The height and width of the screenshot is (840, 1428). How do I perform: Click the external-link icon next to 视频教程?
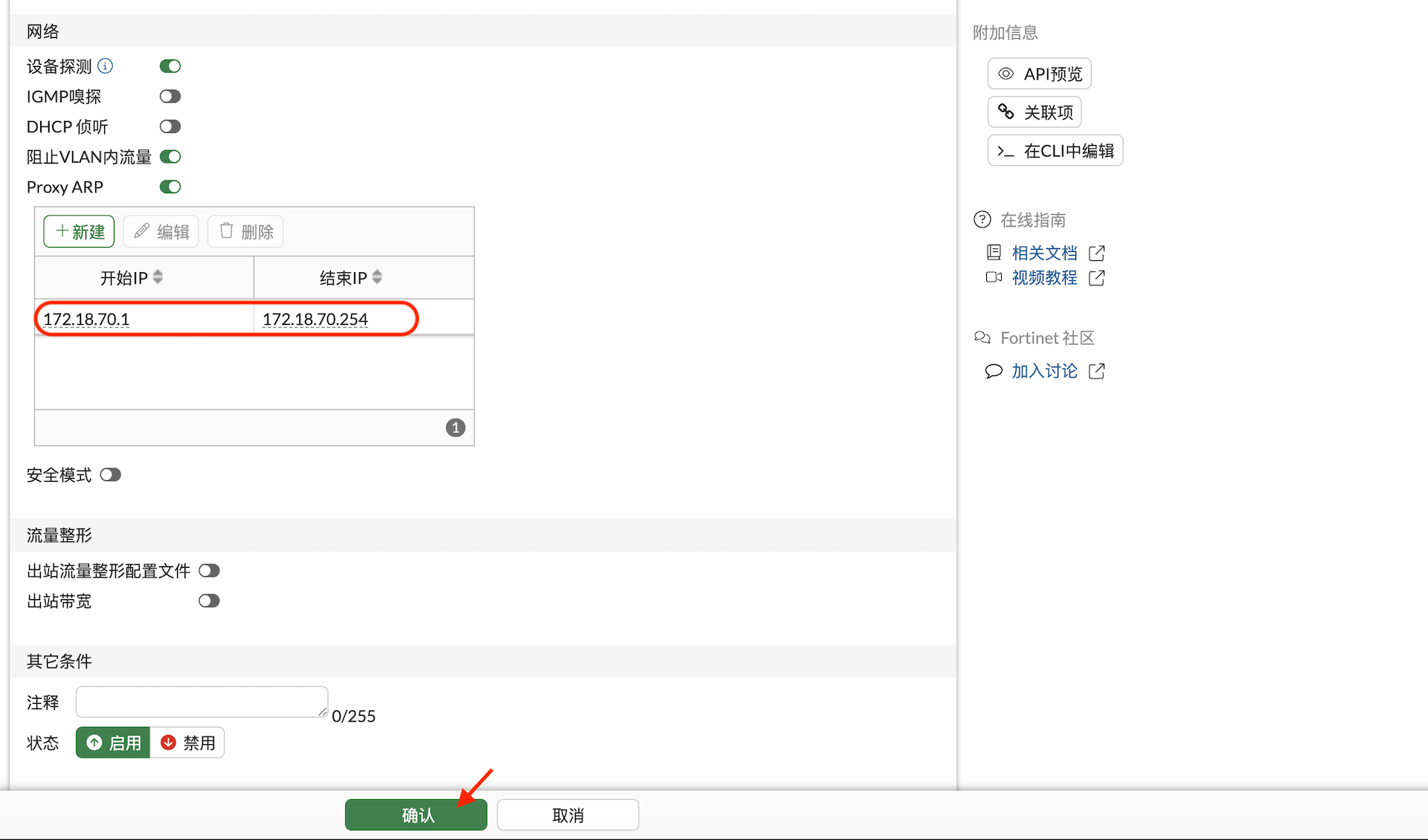1096,277
